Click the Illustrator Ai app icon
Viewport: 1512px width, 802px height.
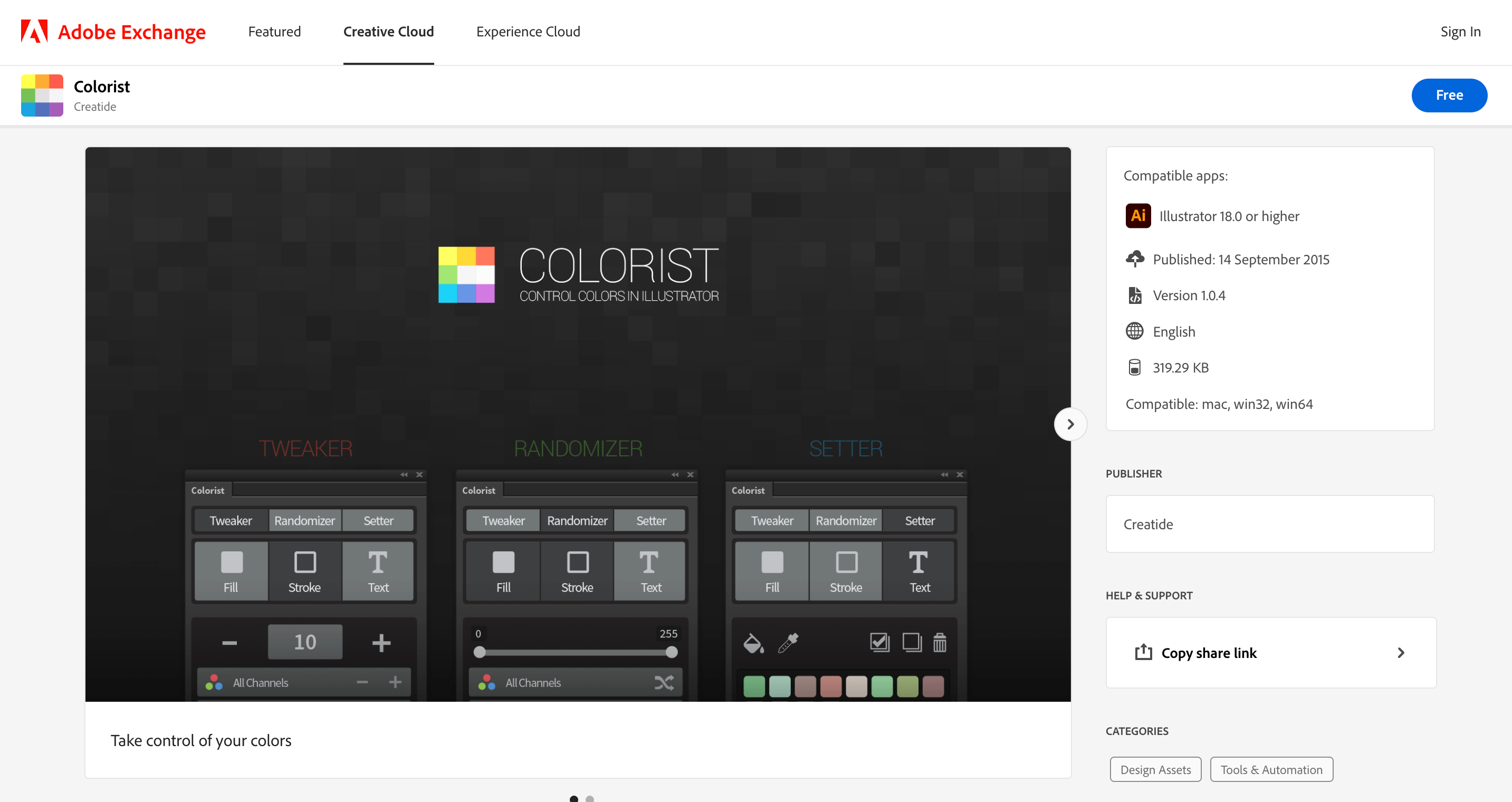point(1137,216)
